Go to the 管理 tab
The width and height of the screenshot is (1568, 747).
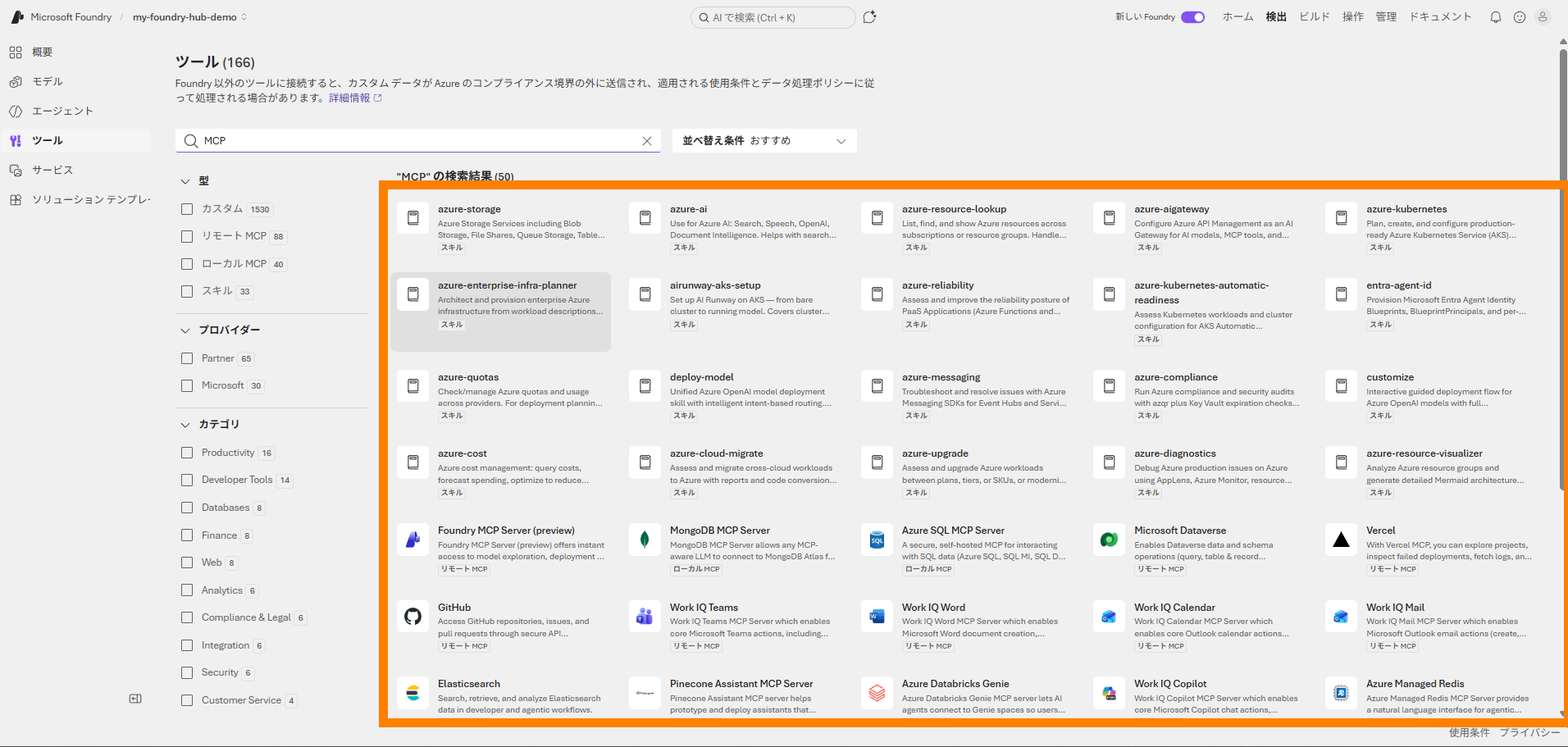[1386, 17]
